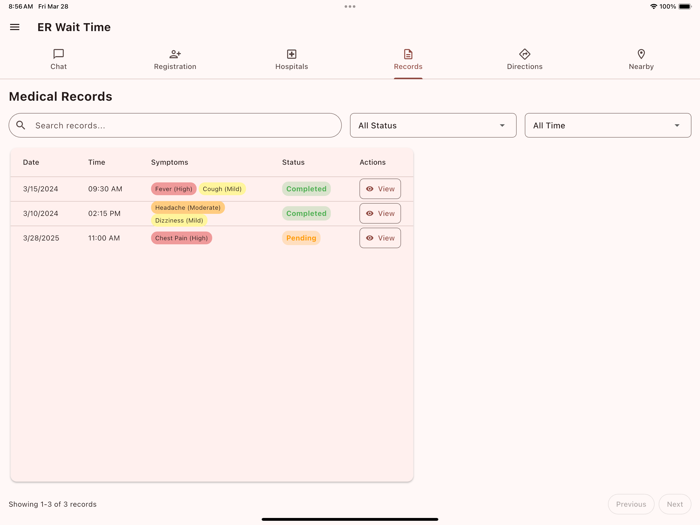
Task: Switch to the Chat tab label
Action: point(58,67)
